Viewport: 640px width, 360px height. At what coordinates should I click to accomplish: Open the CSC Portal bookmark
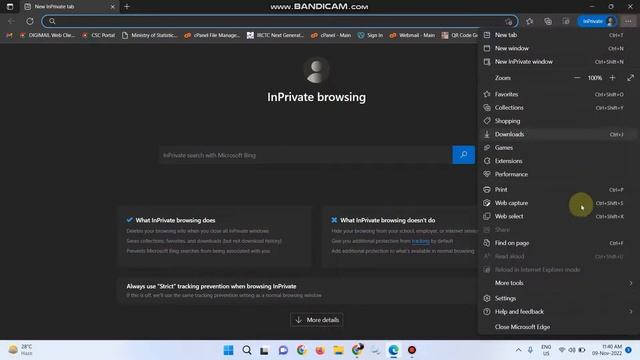[x=99, y=36]
